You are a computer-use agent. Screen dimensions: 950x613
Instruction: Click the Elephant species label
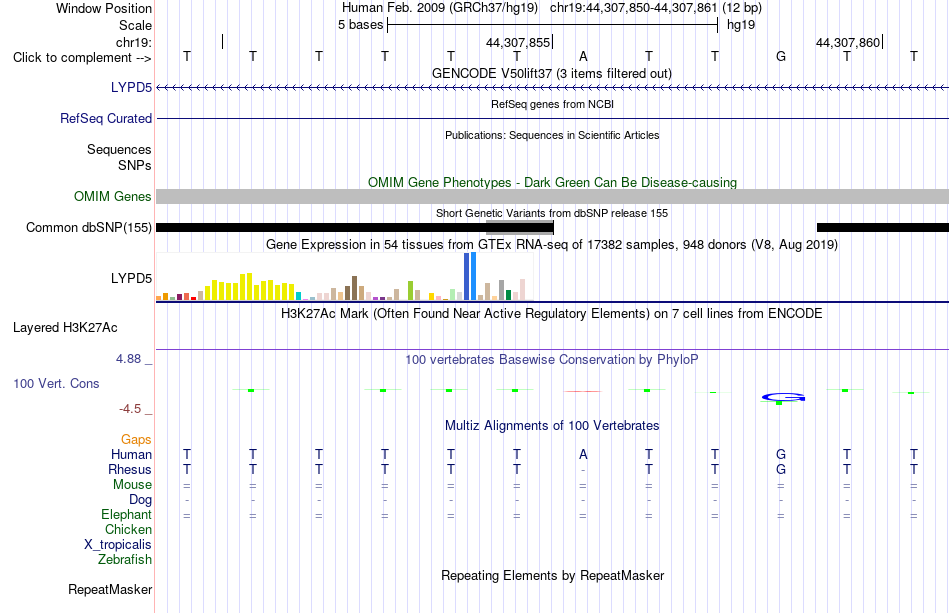pos(126,514)
